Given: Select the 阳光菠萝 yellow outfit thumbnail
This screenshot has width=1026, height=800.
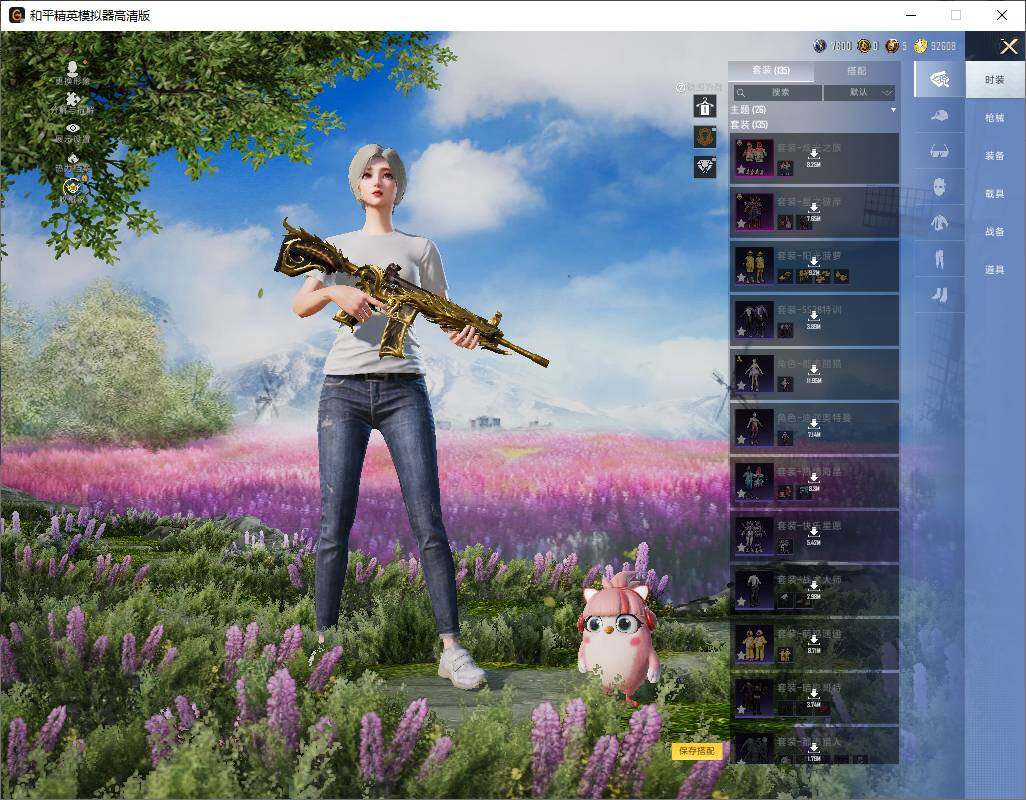Looking at the screenshot, I should click(754, 266).
